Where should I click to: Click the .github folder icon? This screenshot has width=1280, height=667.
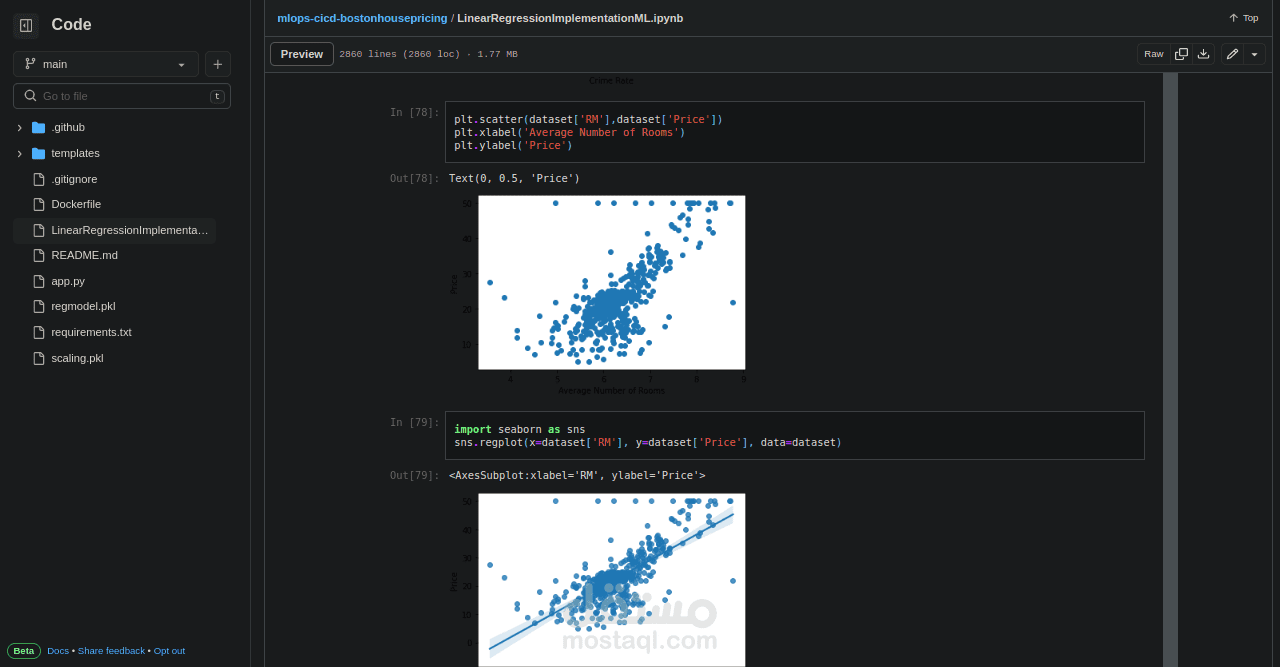pyautogui.click(x=39, y=127)
